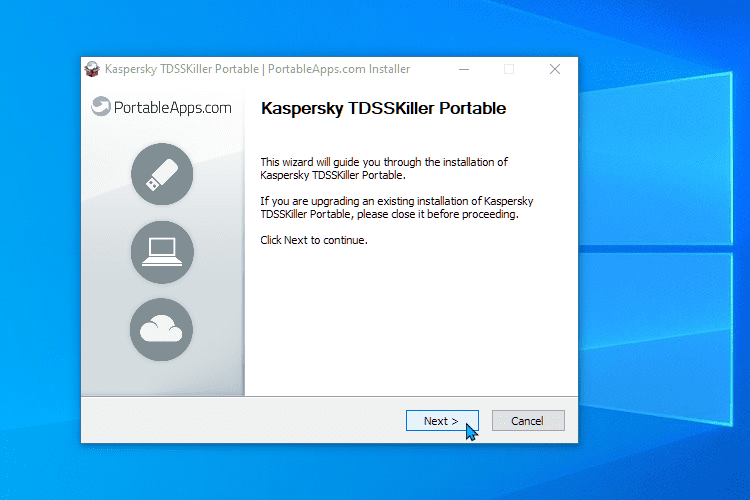Click the cloud icon in the sidebar
This screenshot has height=500, width=750.
[x=161, y=330]
